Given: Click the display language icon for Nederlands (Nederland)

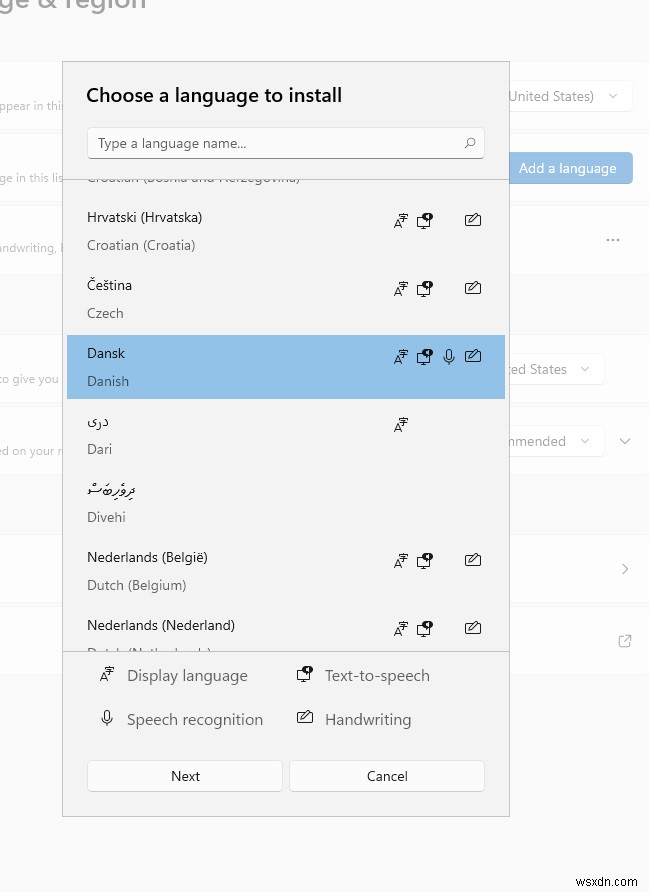Looking at the screenshot, I should (401, 628).
